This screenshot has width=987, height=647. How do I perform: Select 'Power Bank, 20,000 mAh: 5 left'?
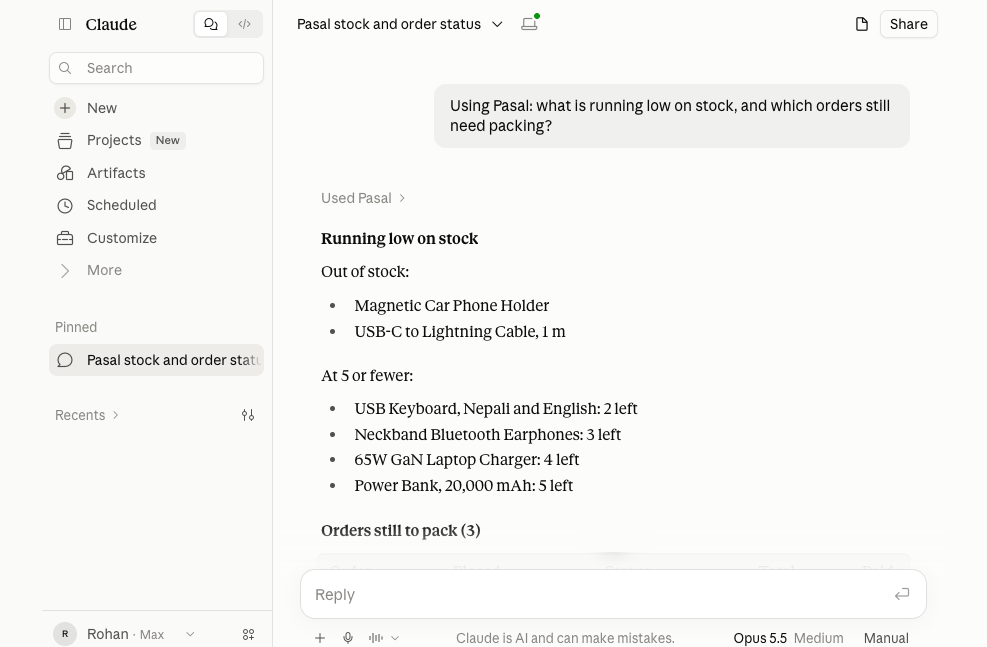pos(463,486)
